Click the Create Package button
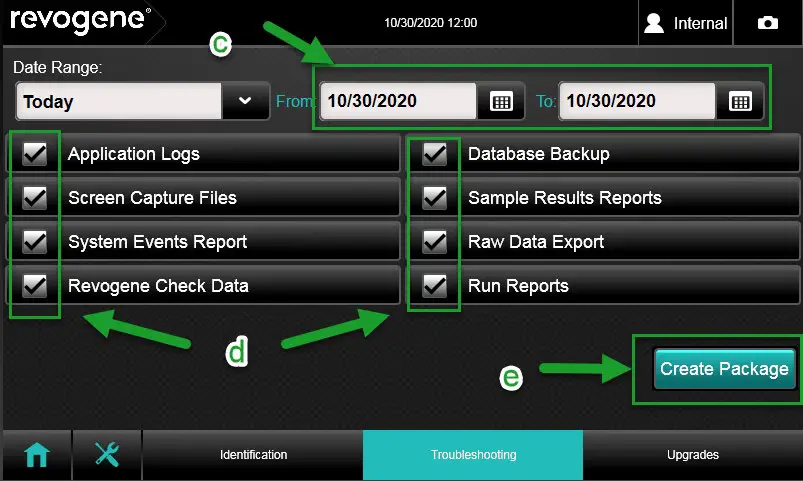The height and width of the screenshot is (481, 803). pos(724,369)
